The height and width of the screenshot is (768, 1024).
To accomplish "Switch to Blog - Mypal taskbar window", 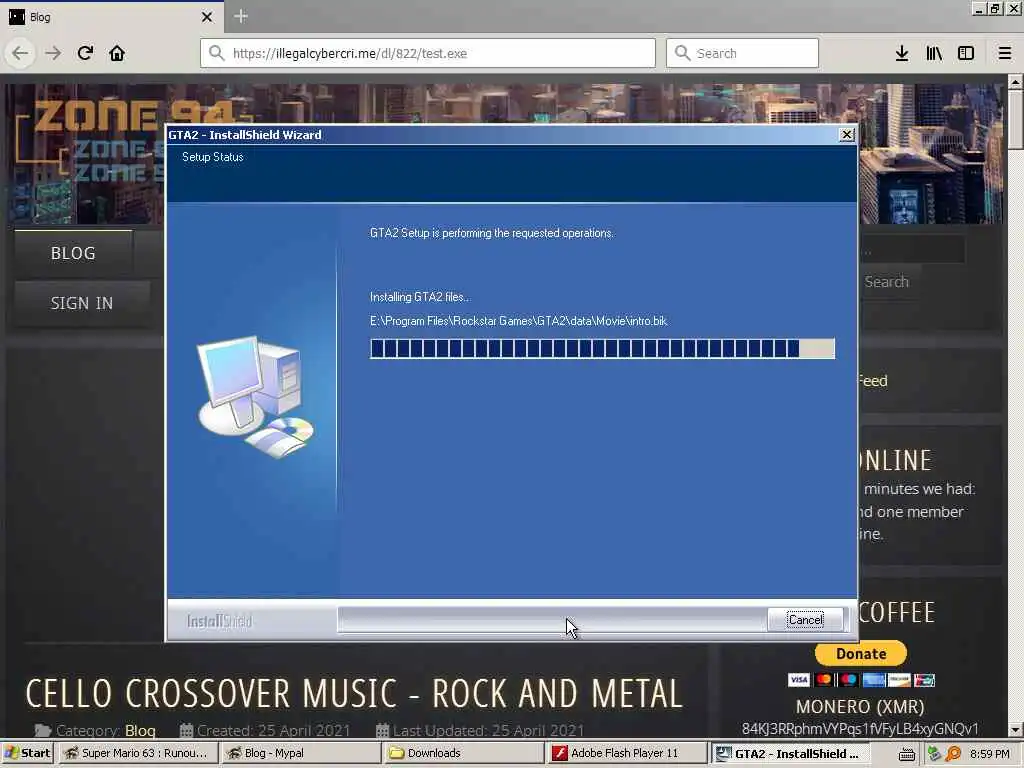I will (x=300, y=753).
